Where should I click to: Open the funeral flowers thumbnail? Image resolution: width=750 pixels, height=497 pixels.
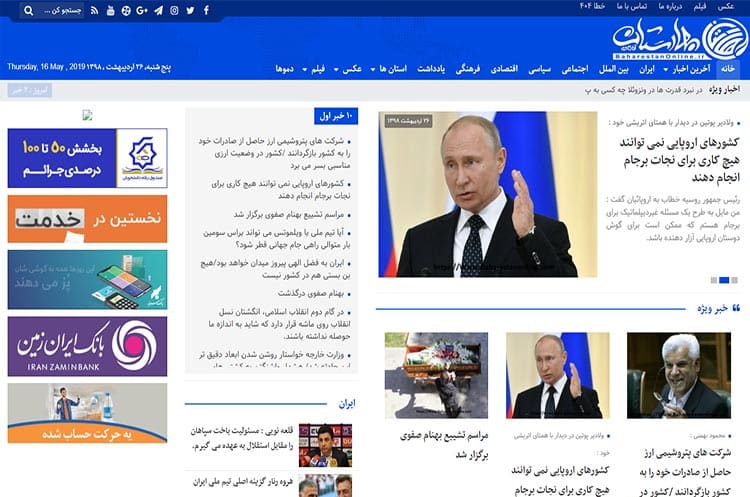(x=436, y=376)
